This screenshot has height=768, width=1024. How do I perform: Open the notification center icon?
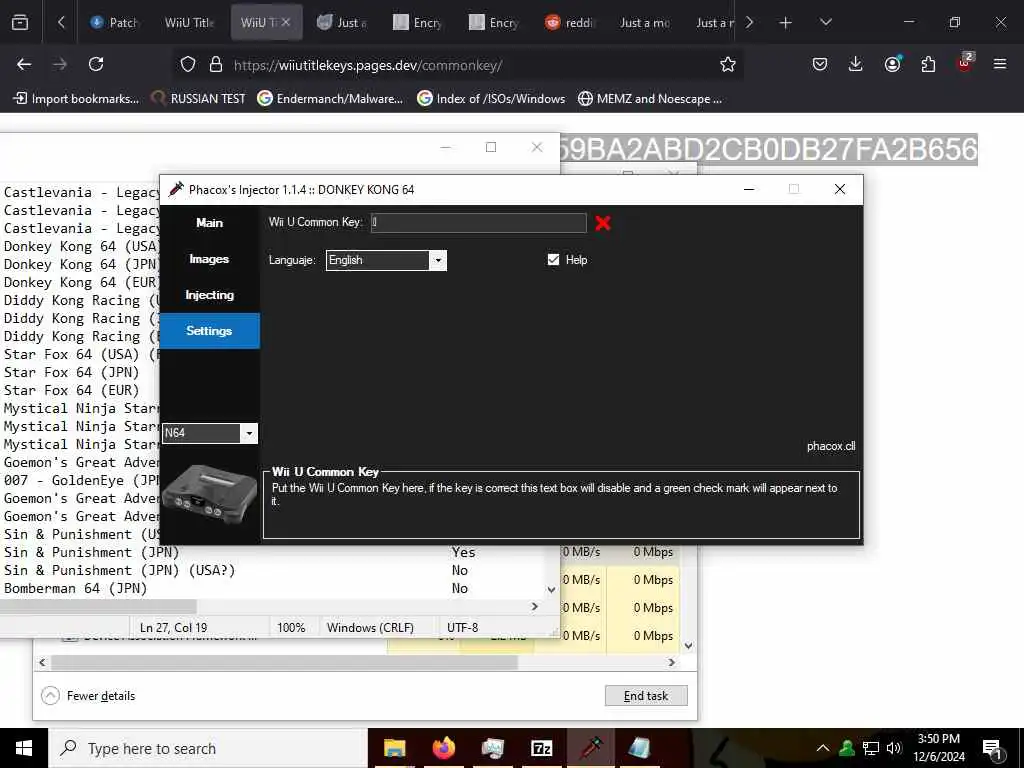992,749
